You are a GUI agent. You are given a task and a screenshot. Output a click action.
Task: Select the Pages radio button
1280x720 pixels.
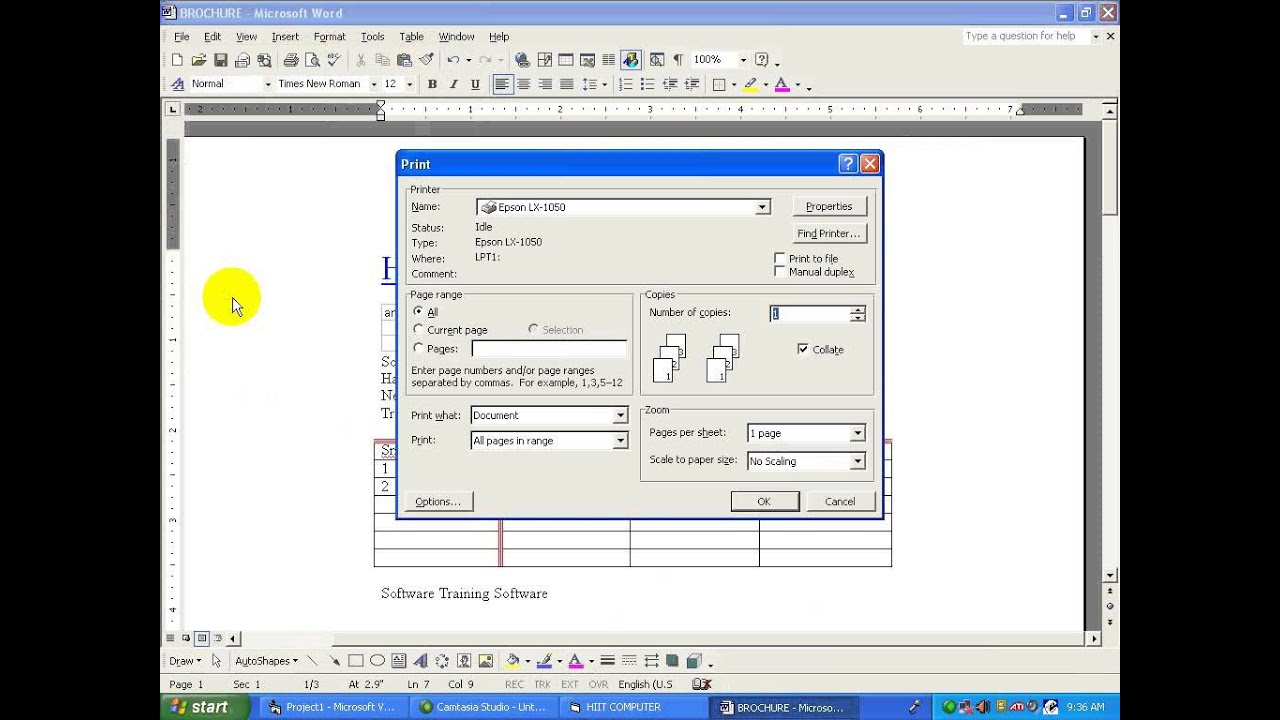(x=418, y=348)
